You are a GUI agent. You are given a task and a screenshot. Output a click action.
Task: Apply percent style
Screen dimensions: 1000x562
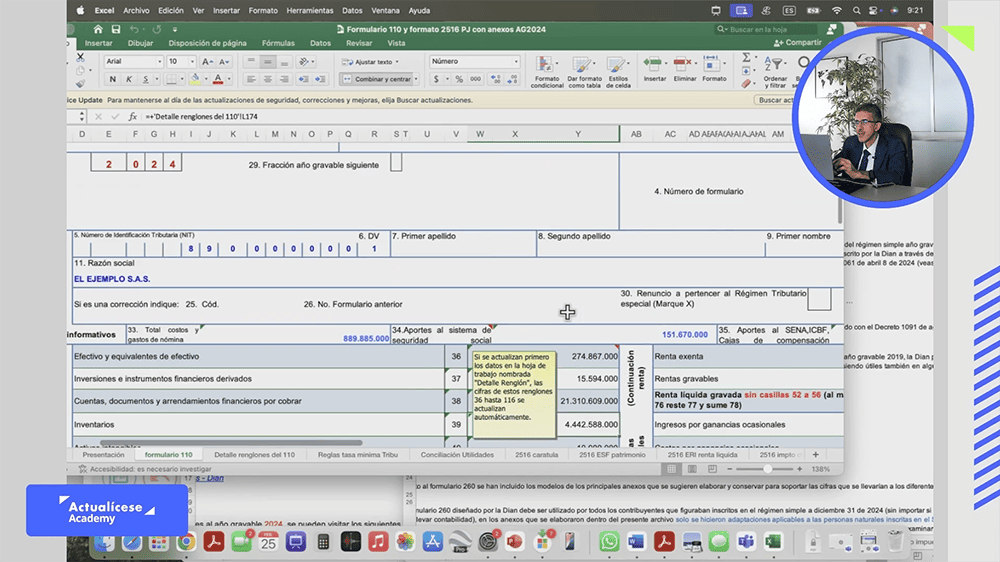[459, 79]
